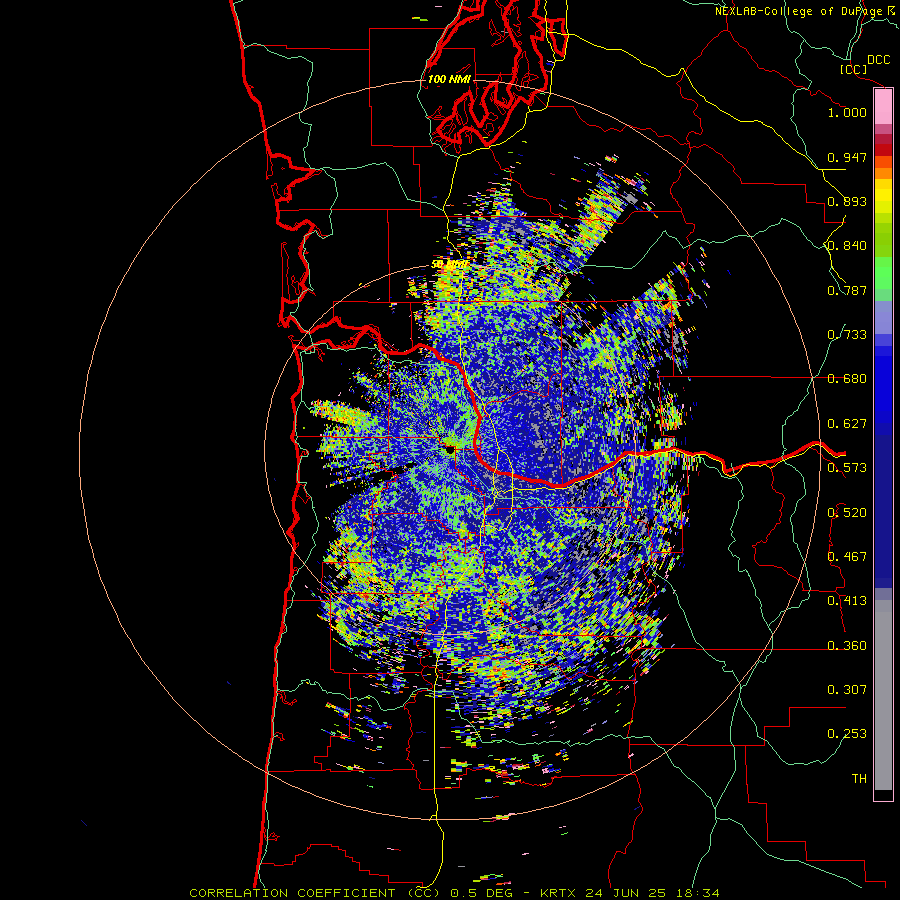
Task: Pick the orange swatch on the color bar
Action: pos(883,173)
